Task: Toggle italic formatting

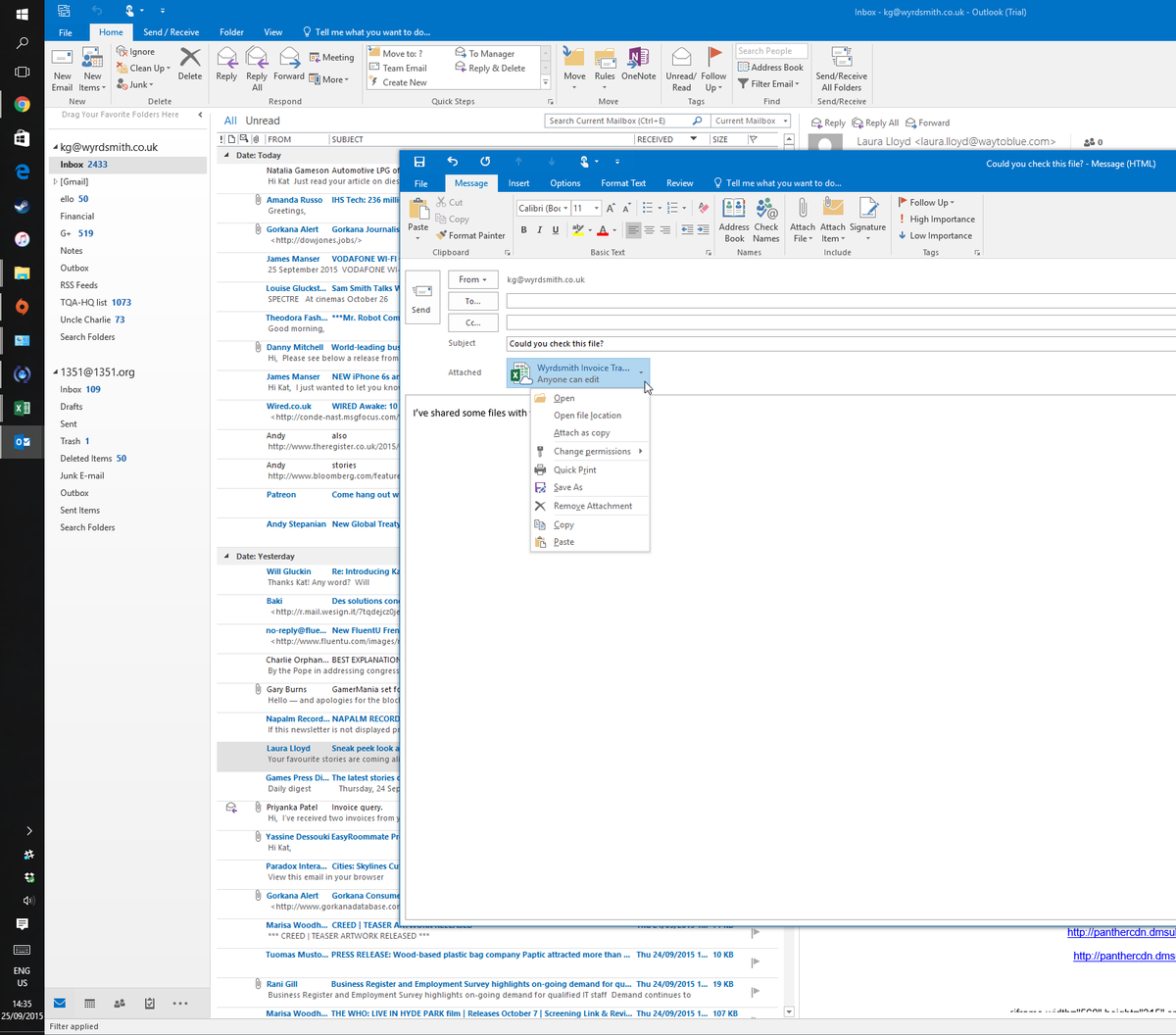Action: pos(540,229)
